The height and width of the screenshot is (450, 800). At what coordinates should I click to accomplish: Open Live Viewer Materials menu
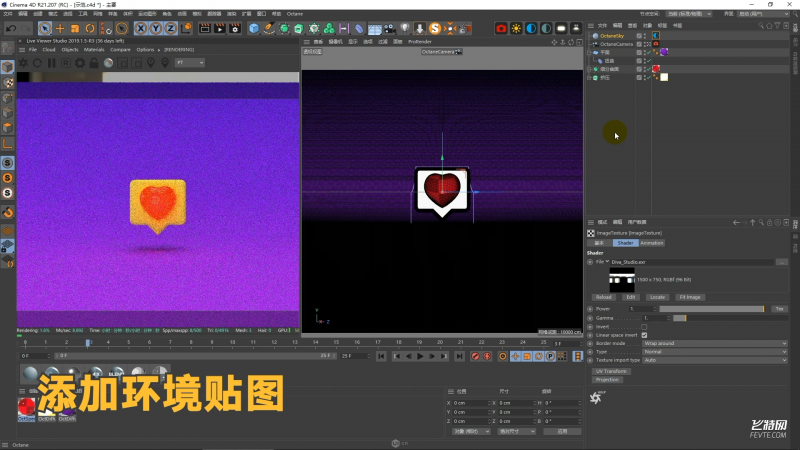[94, 49]
